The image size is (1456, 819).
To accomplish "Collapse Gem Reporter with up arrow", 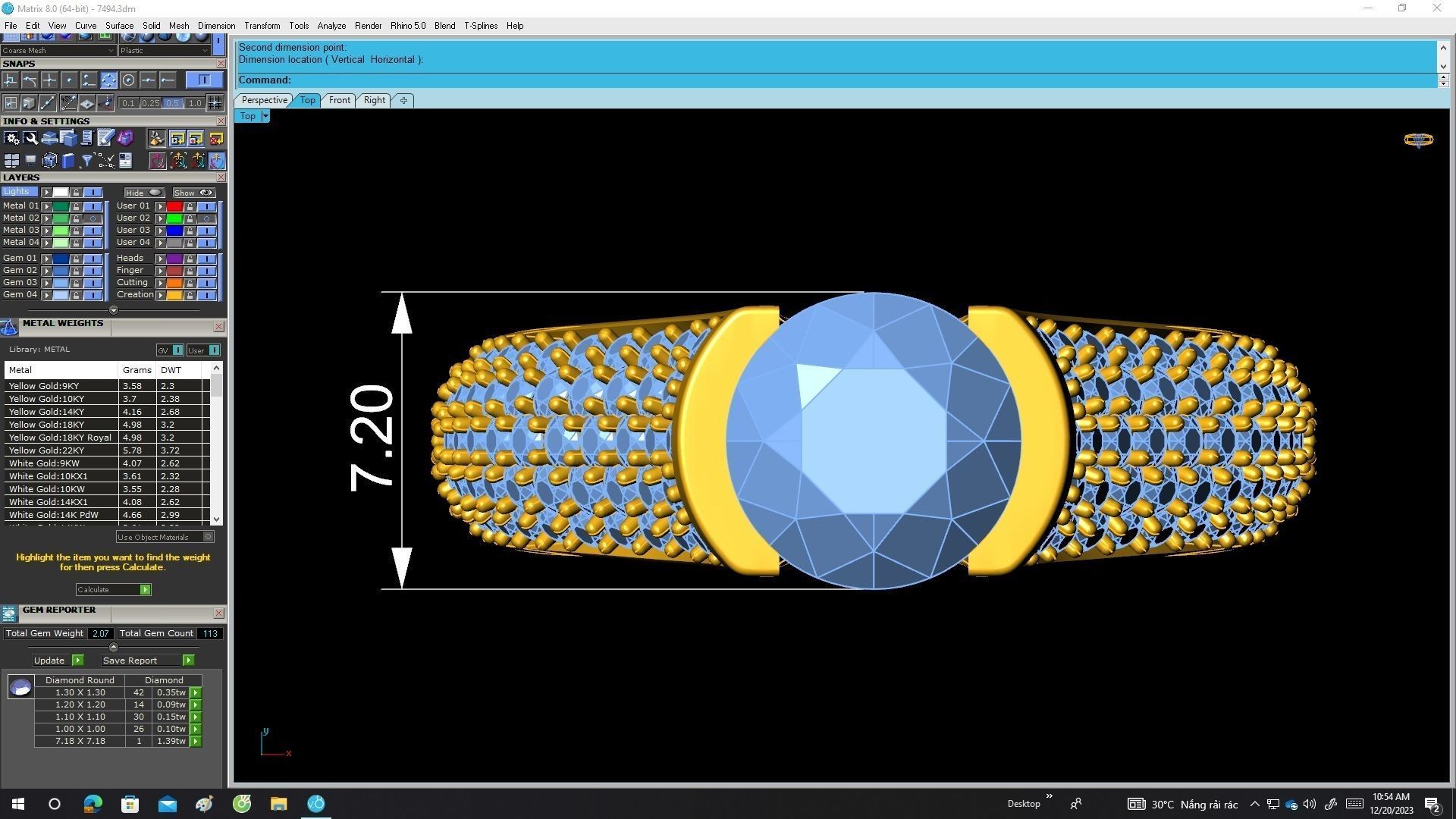I will pos(114,647).
